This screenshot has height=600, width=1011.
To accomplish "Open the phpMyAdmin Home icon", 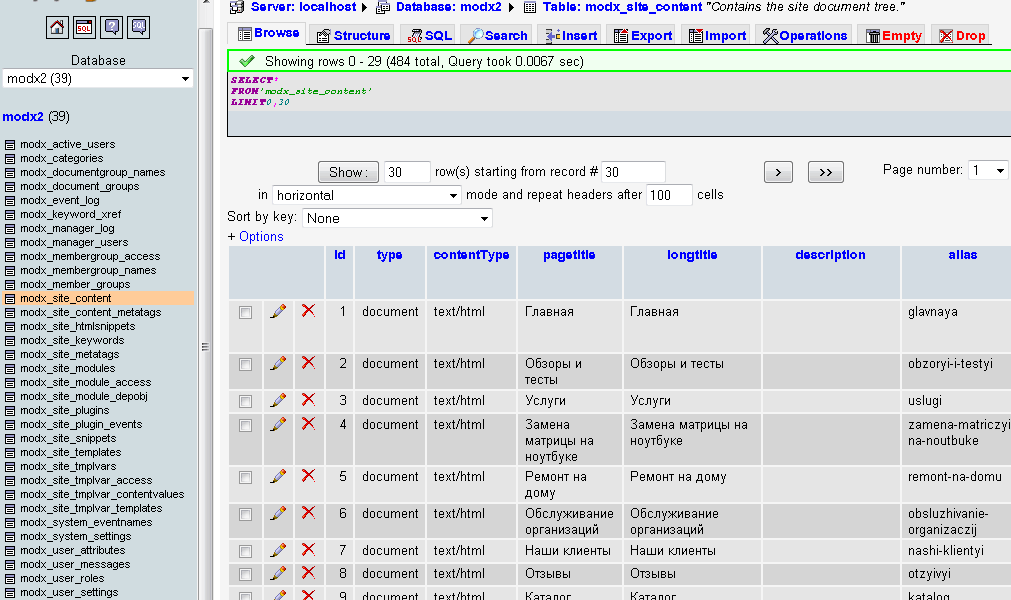I will click(x=57, y=27).
